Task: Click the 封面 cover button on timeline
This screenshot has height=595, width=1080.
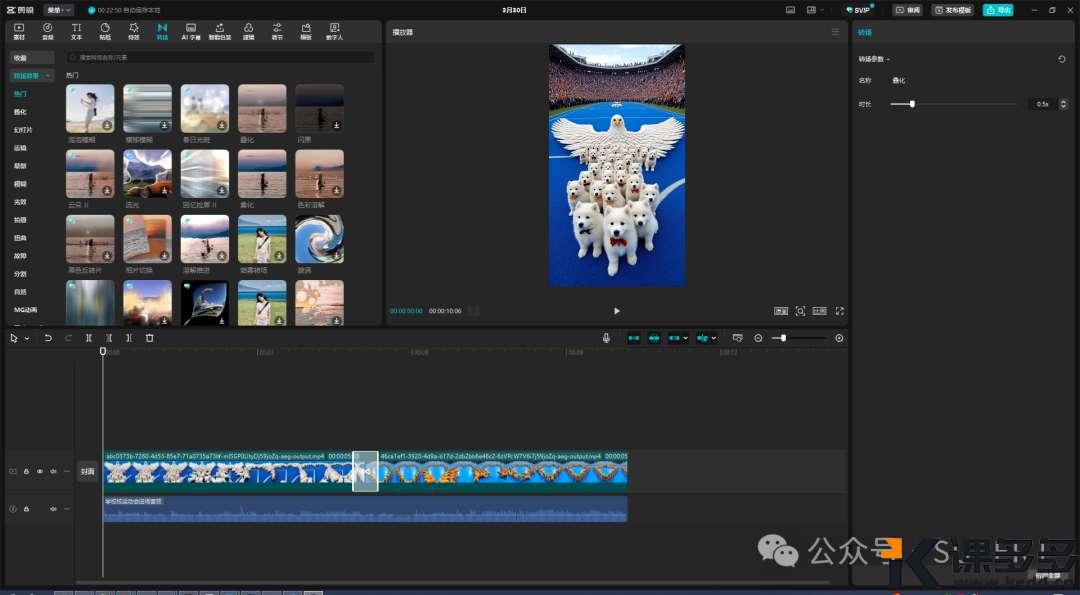Action: (88, 471)
